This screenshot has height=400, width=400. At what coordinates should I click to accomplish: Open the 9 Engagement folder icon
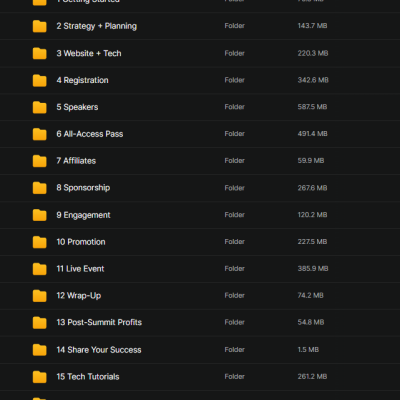click(39, 215)
